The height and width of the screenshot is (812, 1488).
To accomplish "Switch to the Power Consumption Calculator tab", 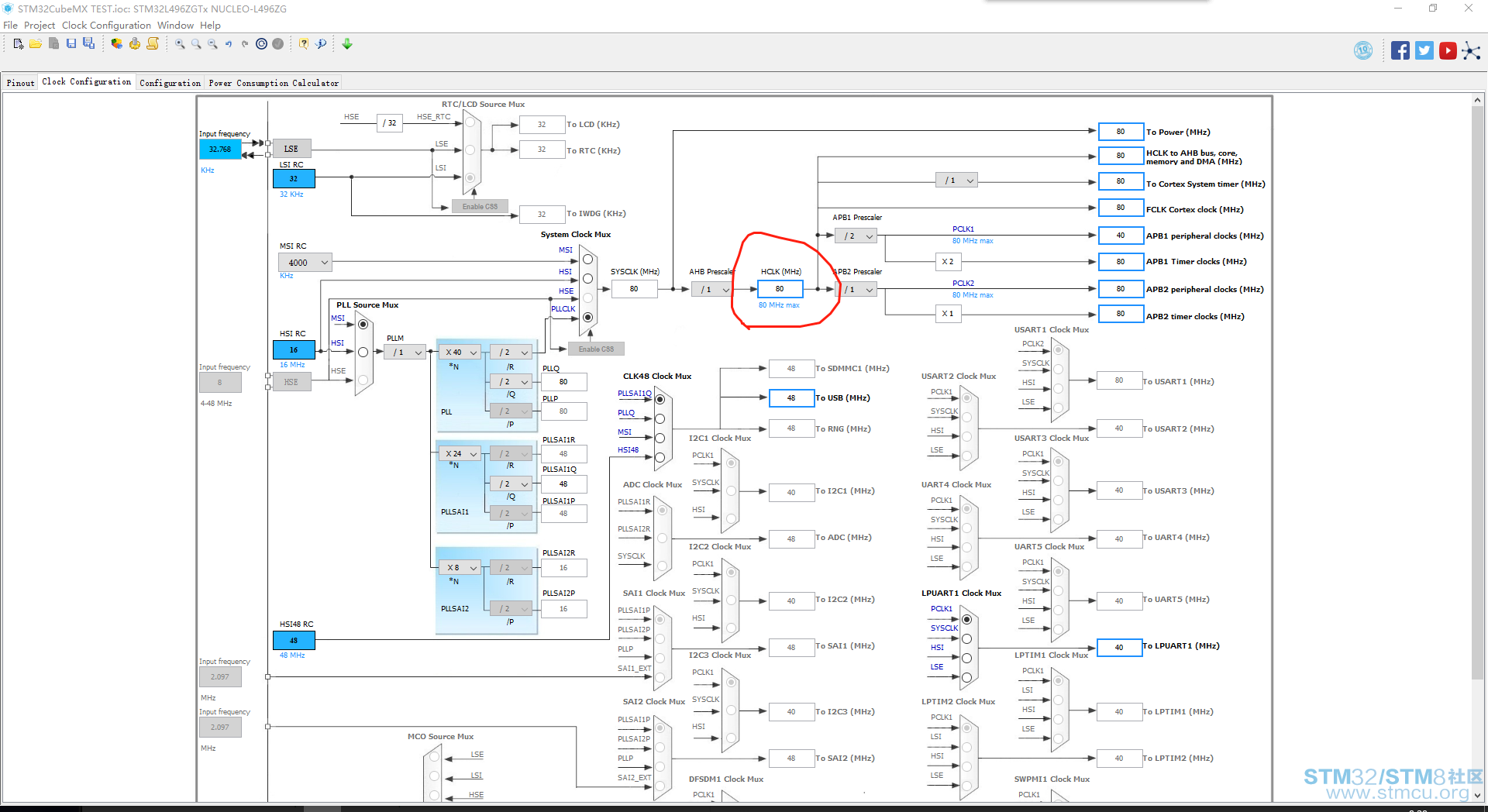I will point(274,83).
